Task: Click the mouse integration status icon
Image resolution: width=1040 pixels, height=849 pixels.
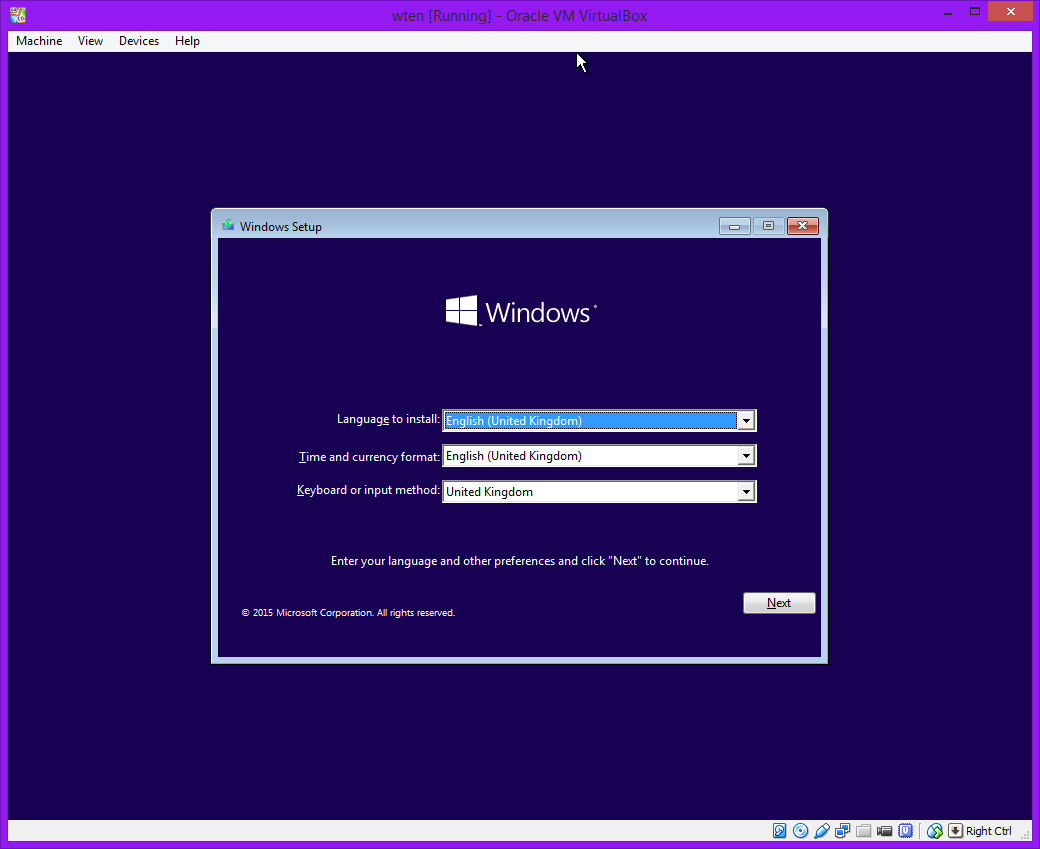Action: tap(935, 831)
